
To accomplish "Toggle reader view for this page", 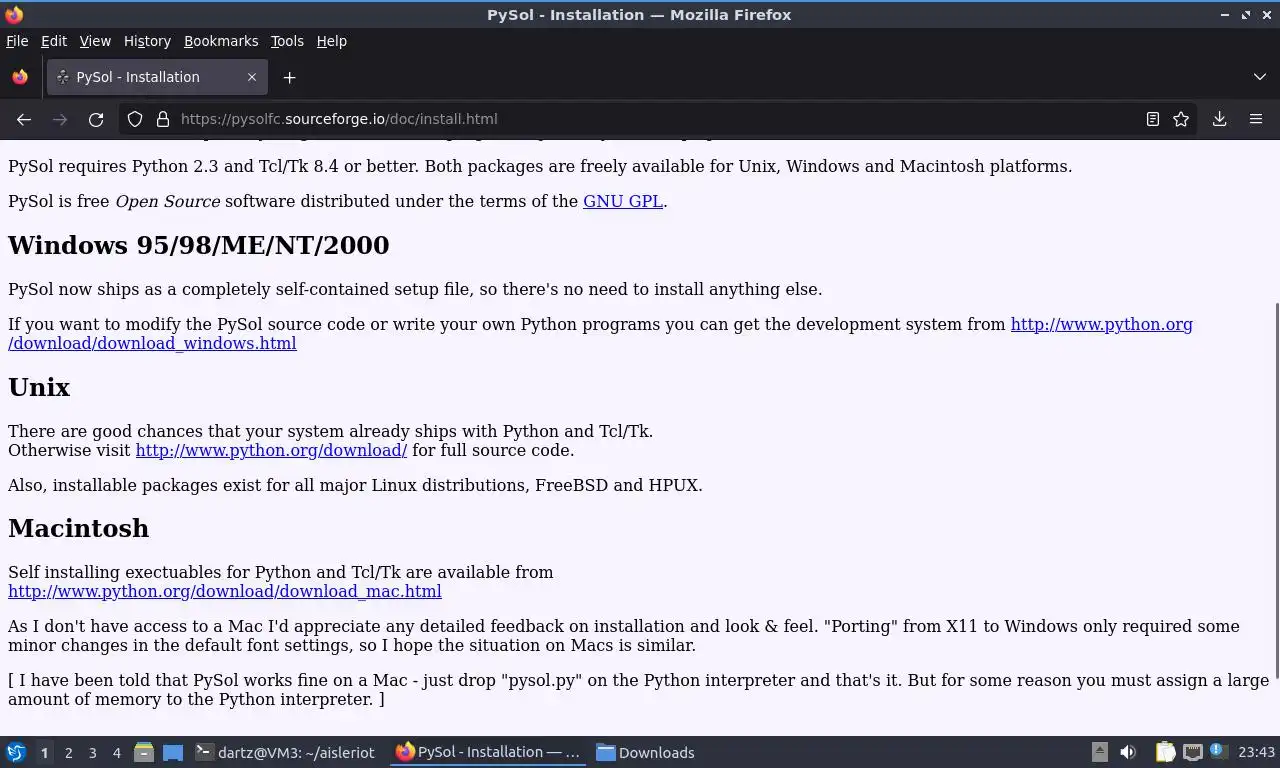I will (1152, 119).
